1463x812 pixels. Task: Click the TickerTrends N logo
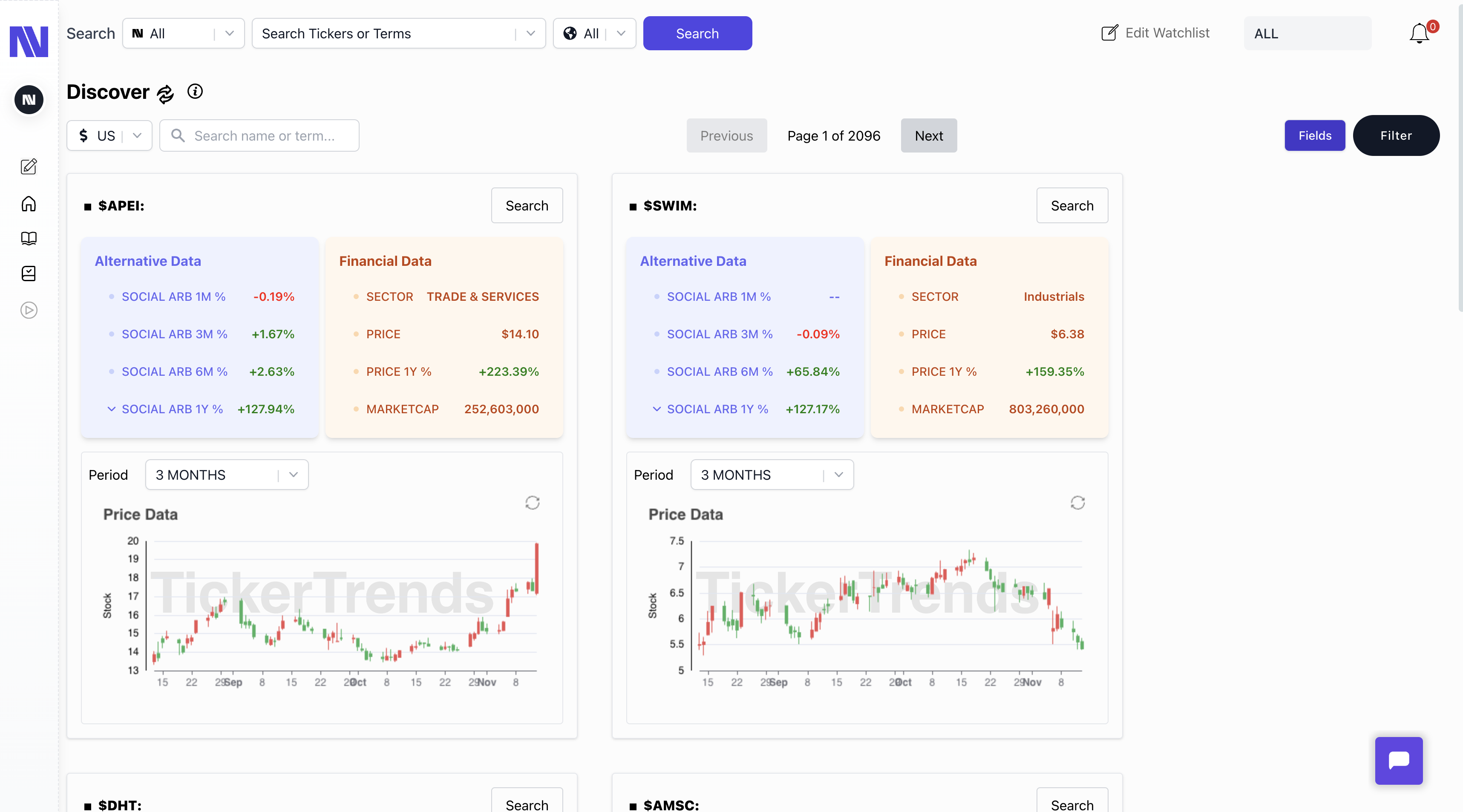click(29, 41)
